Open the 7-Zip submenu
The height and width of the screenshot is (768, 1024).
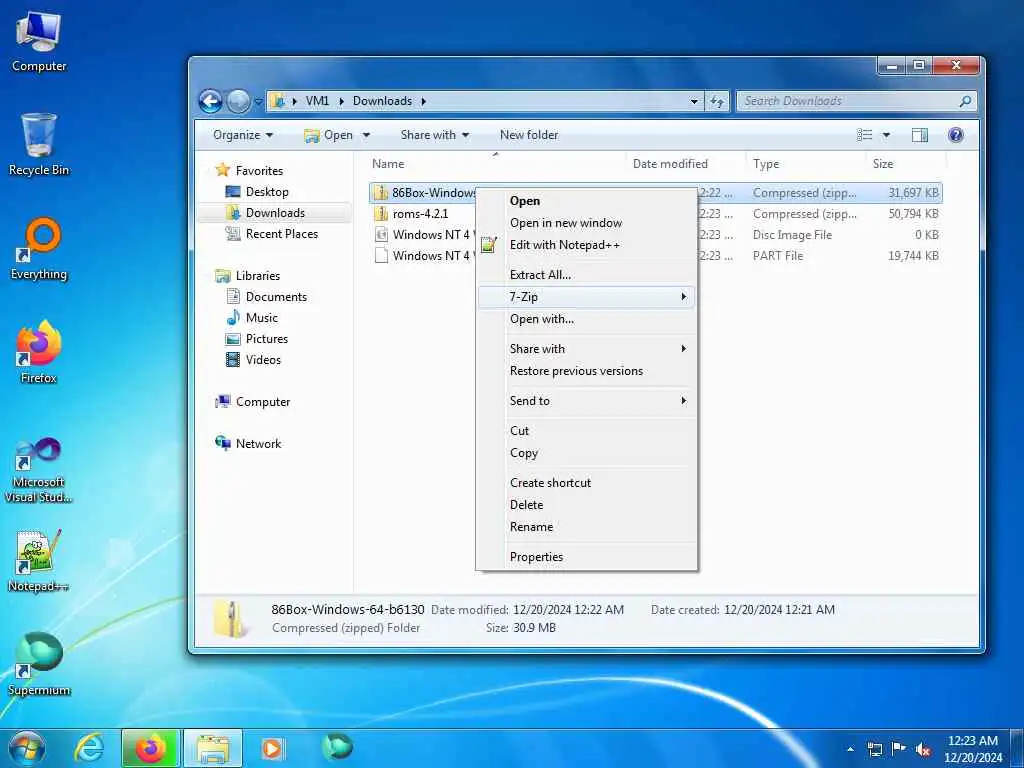point(586,297)
